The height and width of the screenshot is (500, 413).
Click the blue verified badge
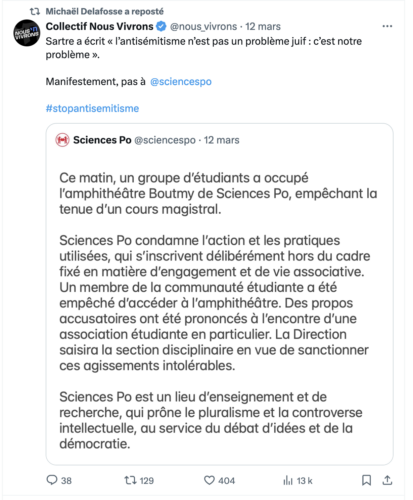coord(162,26)
